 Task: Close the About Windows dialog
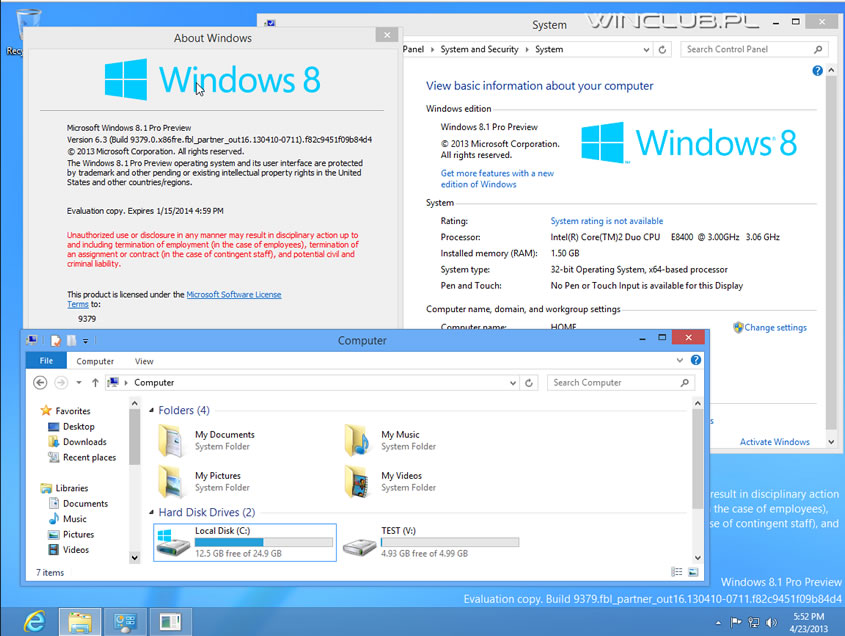(387, 35)
